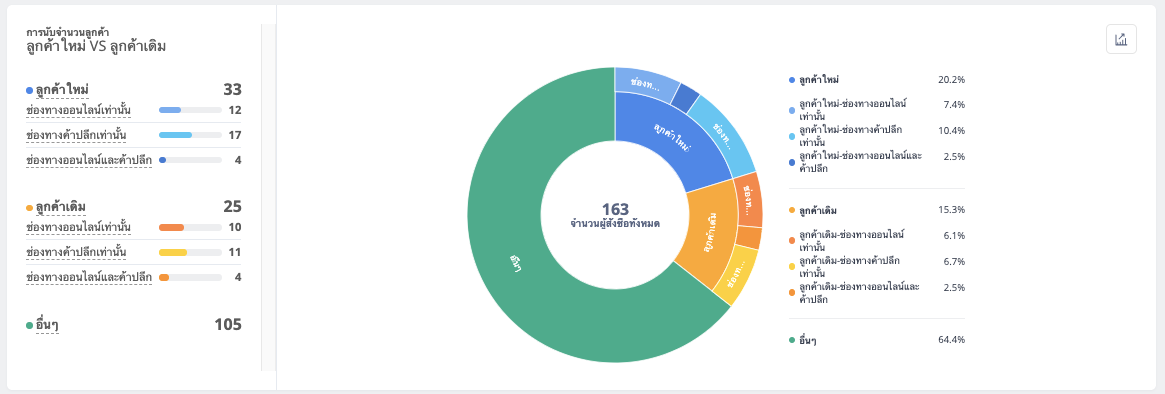
Task: Click ช่องทางออนไลน์เท่านั้น label in the 12 row
Action: (x=78, y=111)
